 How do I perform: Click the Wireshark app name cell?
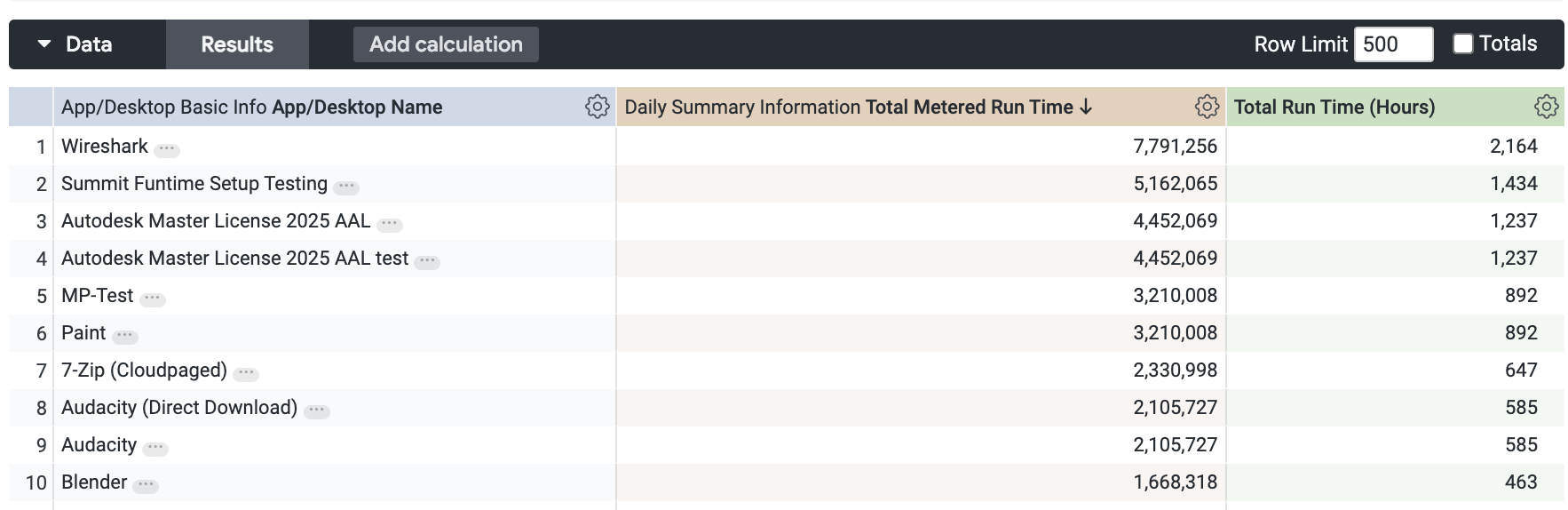[105, 146]
